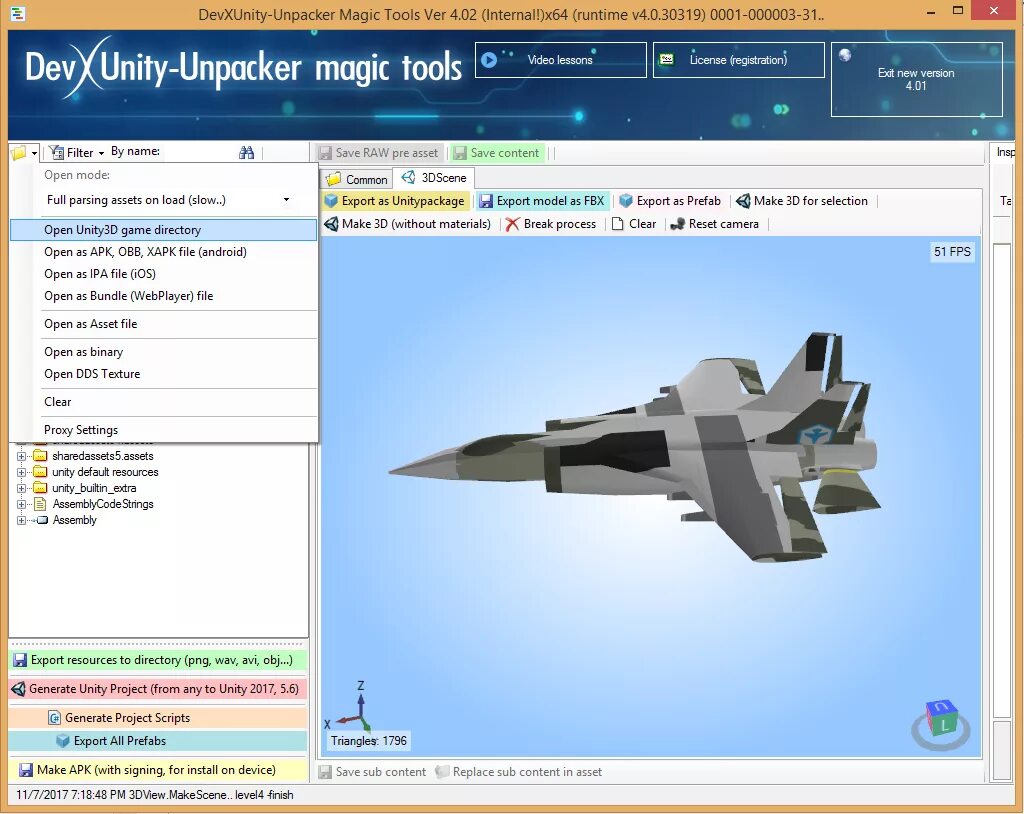
Task: Switch to the Common tab
Action: coord(357,179)
